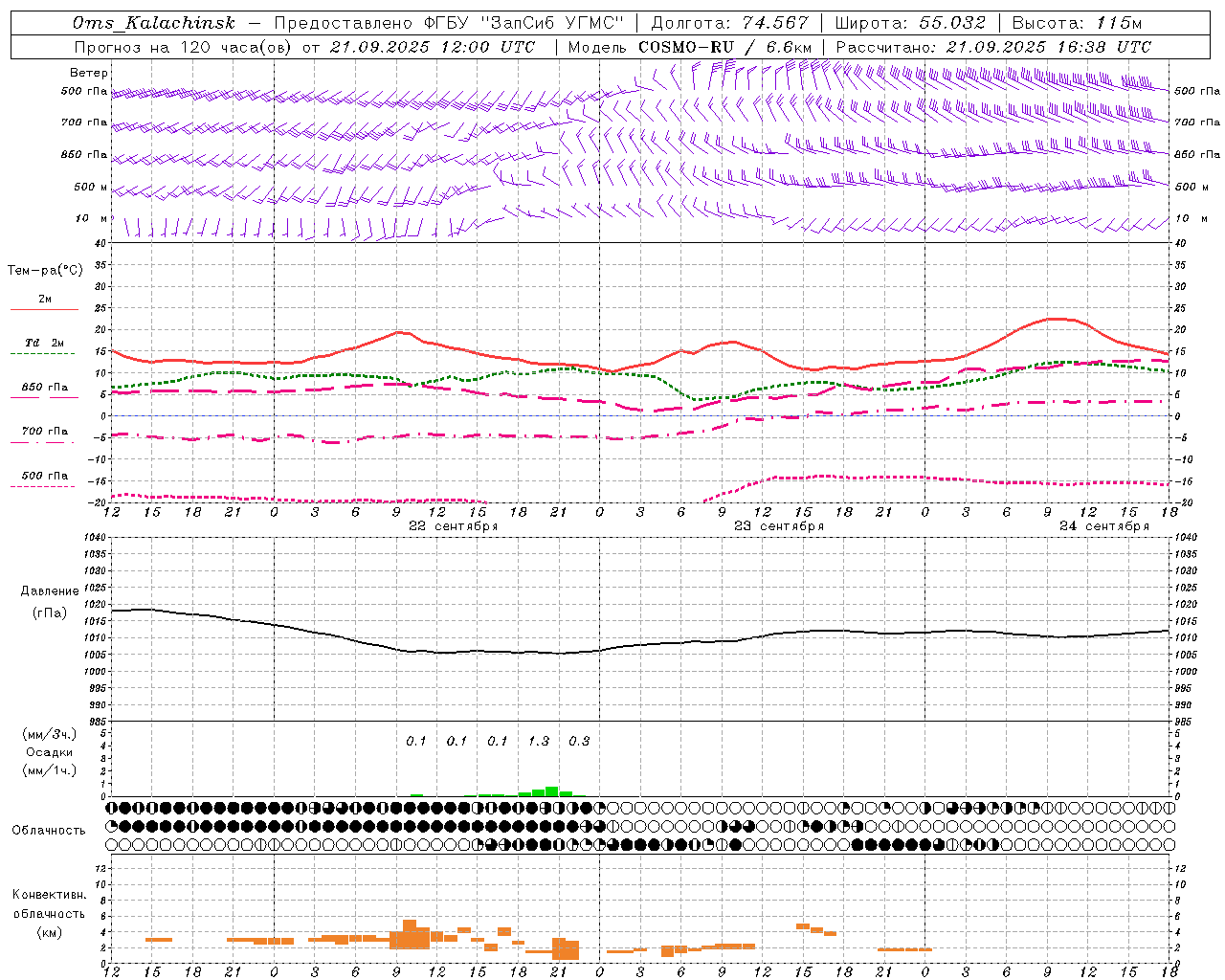The width and height of the screenshot is (1225, 980).
Task: Click the Td 2м dew point legend entry
Action: click(44, 343)
